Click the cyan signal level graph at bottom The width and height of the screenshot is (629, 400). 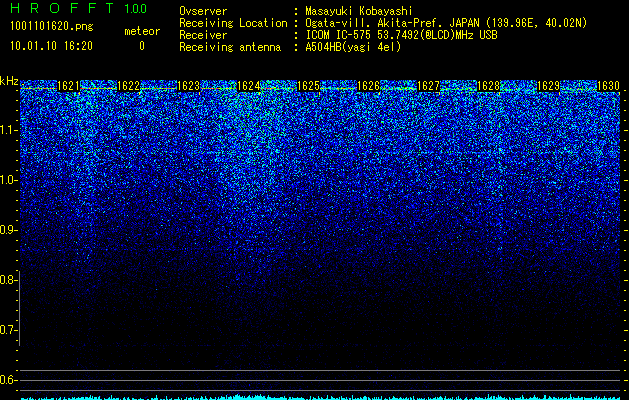(319, 397)
